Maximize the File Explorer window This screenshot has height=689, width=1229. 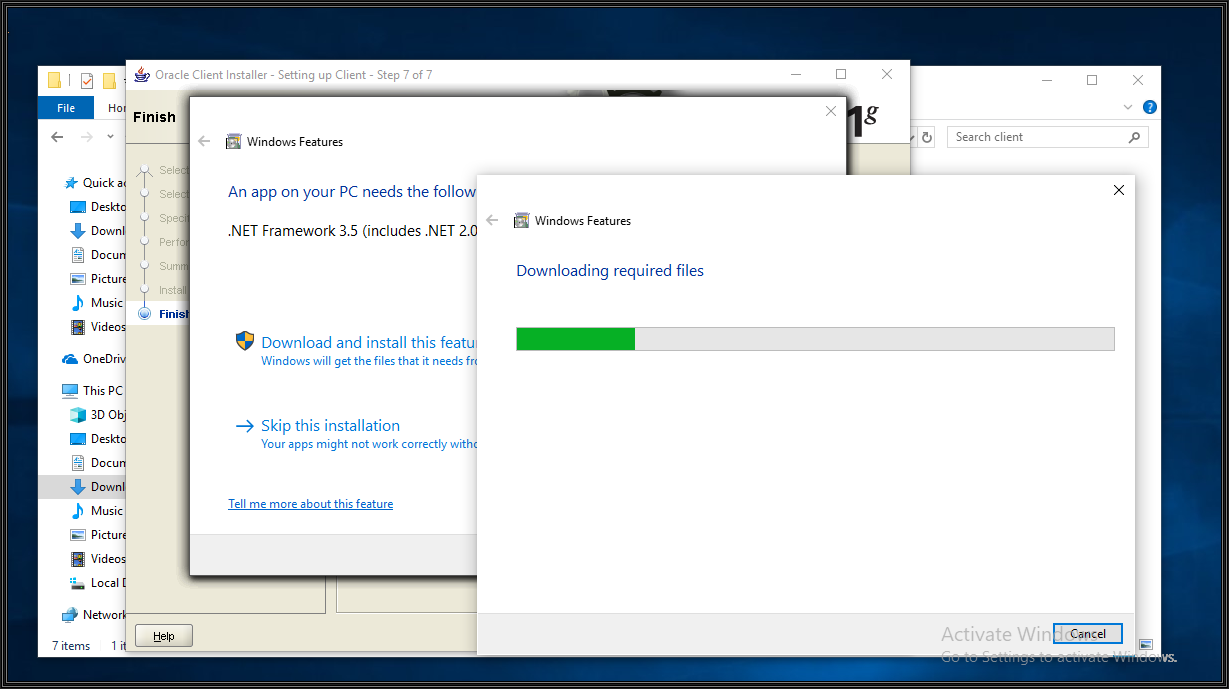(x=1092, y=80)
